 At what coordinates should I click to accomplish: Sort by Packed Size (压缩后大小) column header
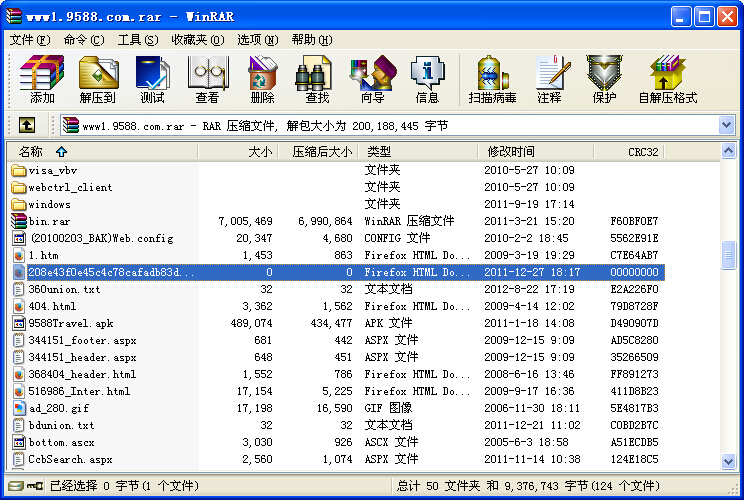pos(318,152)
